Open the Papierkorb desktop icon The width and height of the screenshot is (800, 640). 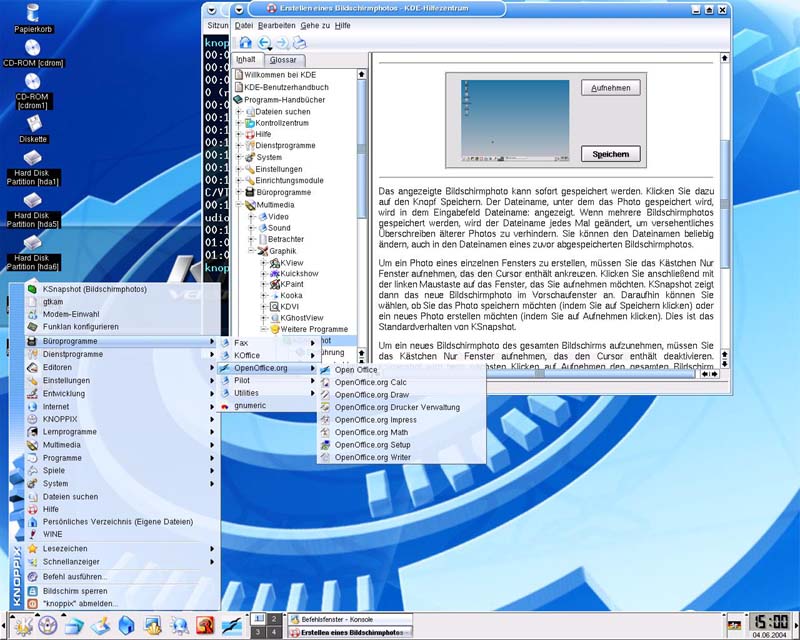[x=33, y=18]
